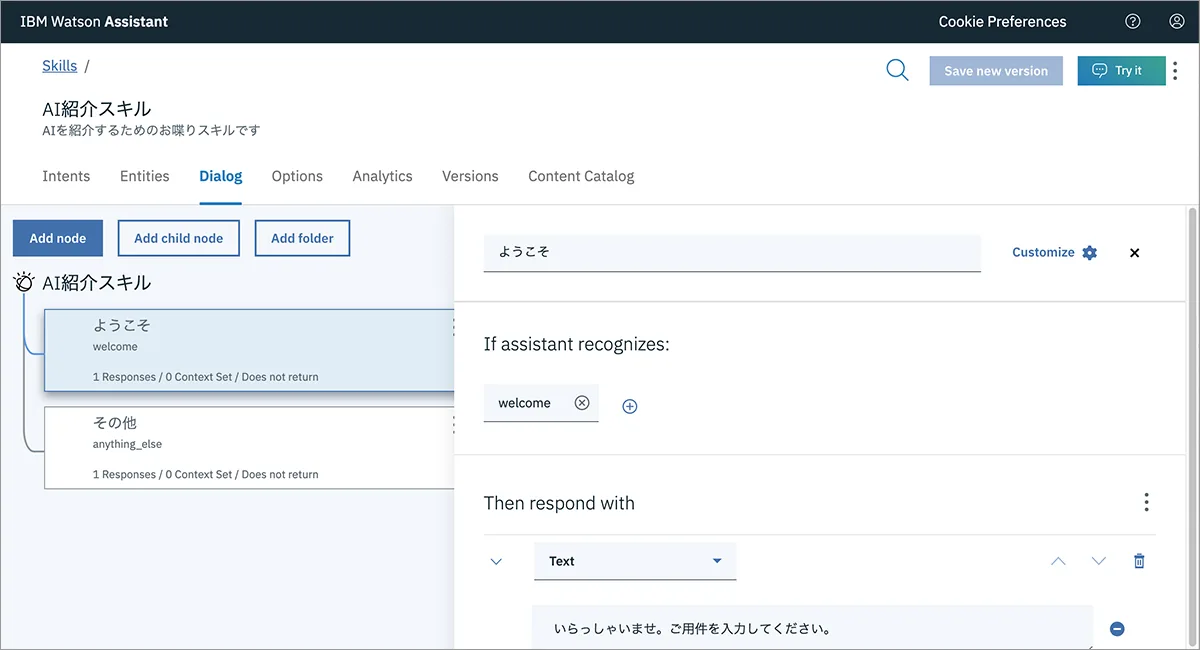Image resolution: width=1200 pixels, height=650 pixels.
Task: Click the Add child node button
Action: point(179,238)
